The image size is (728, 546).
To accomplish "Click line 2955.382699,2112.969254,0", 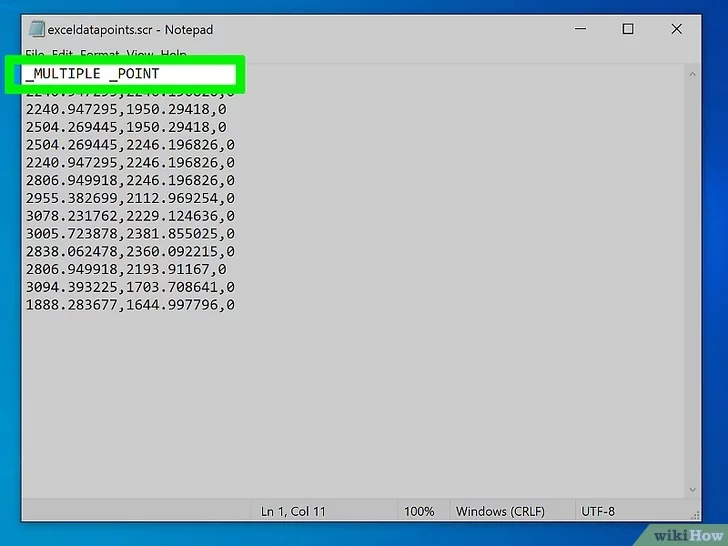I will (130, 198).
